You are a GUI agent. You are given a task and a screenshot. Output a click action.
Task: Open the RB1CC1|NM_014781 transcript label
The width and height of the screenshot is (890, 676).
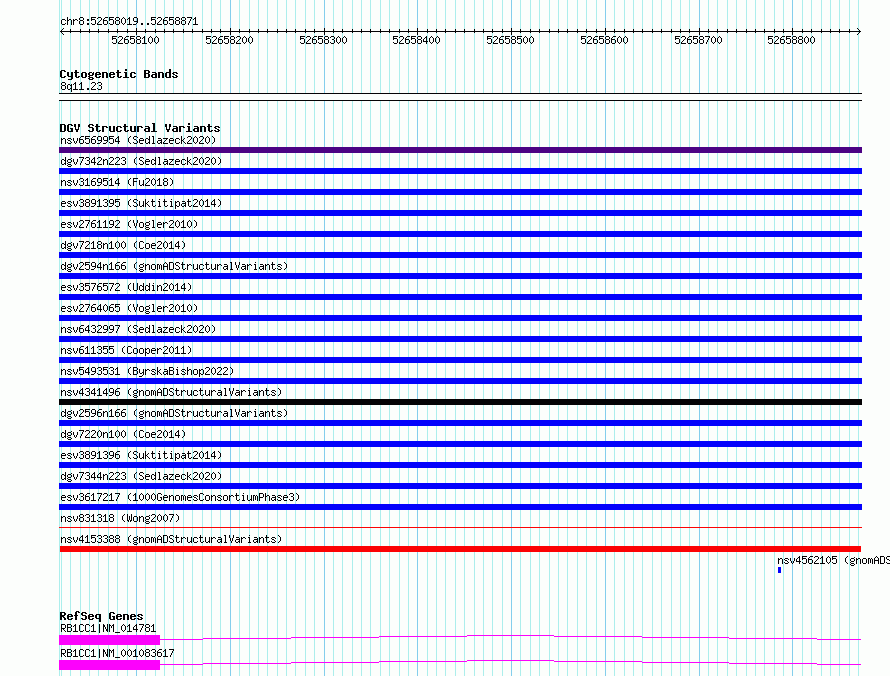108,628
